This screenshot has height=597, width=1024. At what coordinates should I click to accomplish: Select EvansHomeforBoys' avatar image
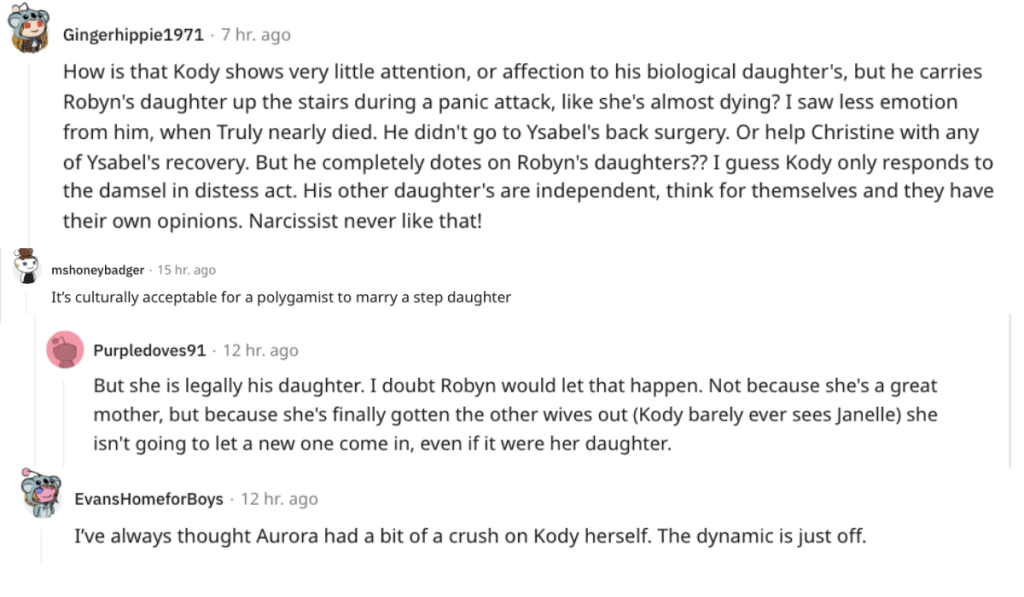[x=41, y=497]
